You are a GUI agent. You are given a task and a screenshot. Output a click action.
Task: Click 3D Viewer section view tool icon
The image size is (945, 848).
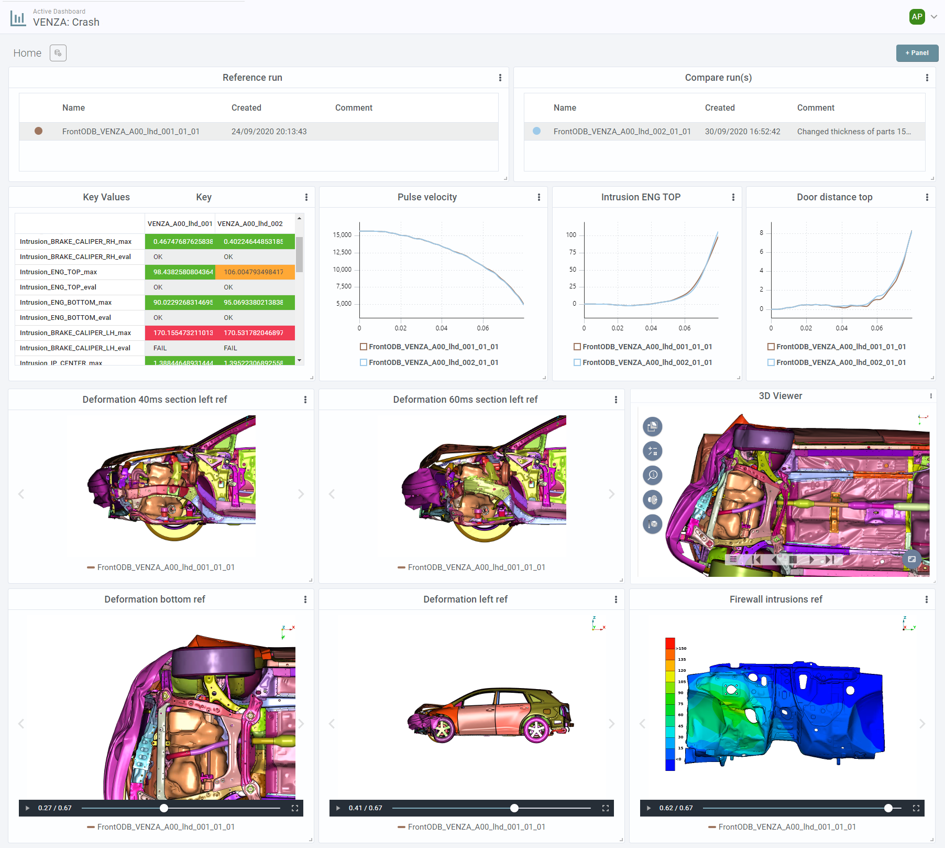pos(653,500)
